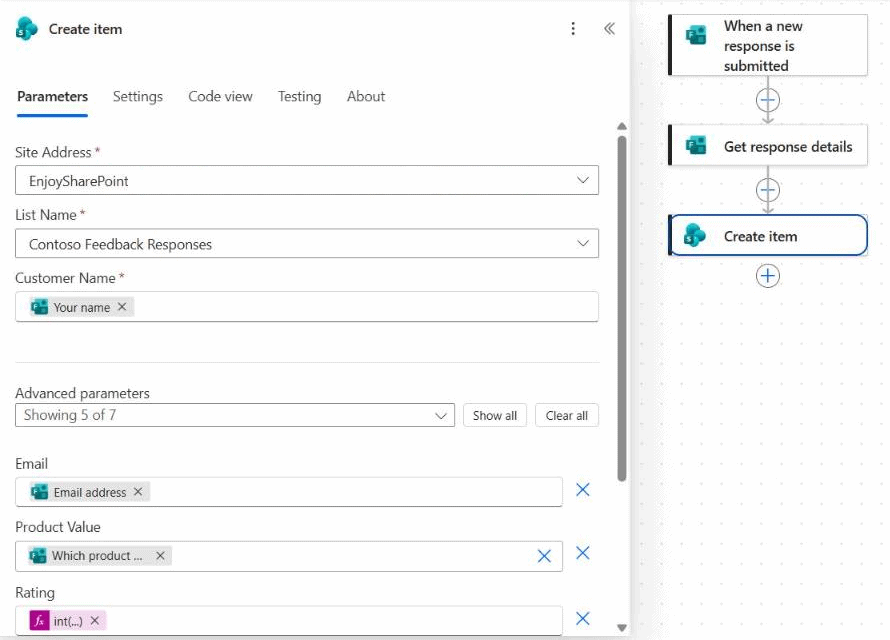This screenshot has width=890, height=640.
Task: Click the SharePoint icon beside Create item title
Action: [x=26, y=29]
